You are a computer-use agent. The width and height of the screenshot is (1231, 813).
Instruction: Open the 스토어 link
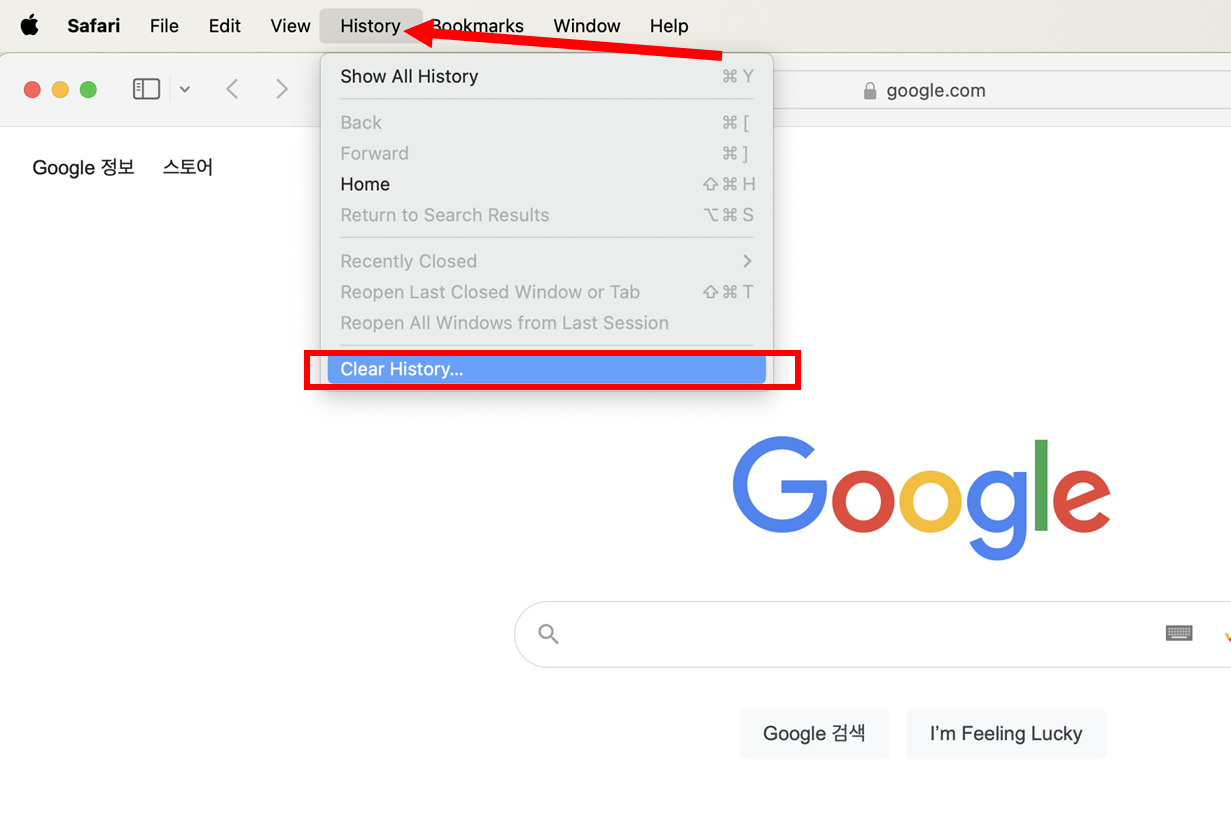[188, 167]
